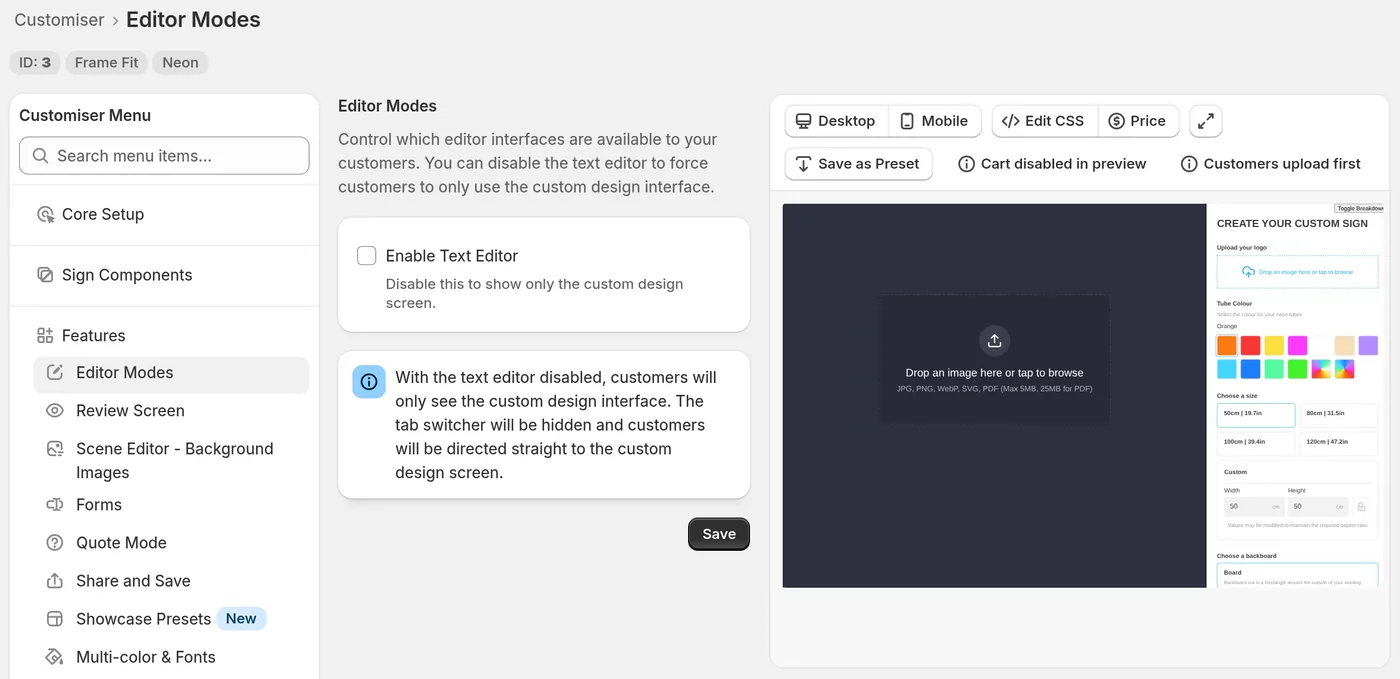Switch preview to Desktop view

[836, 121]
